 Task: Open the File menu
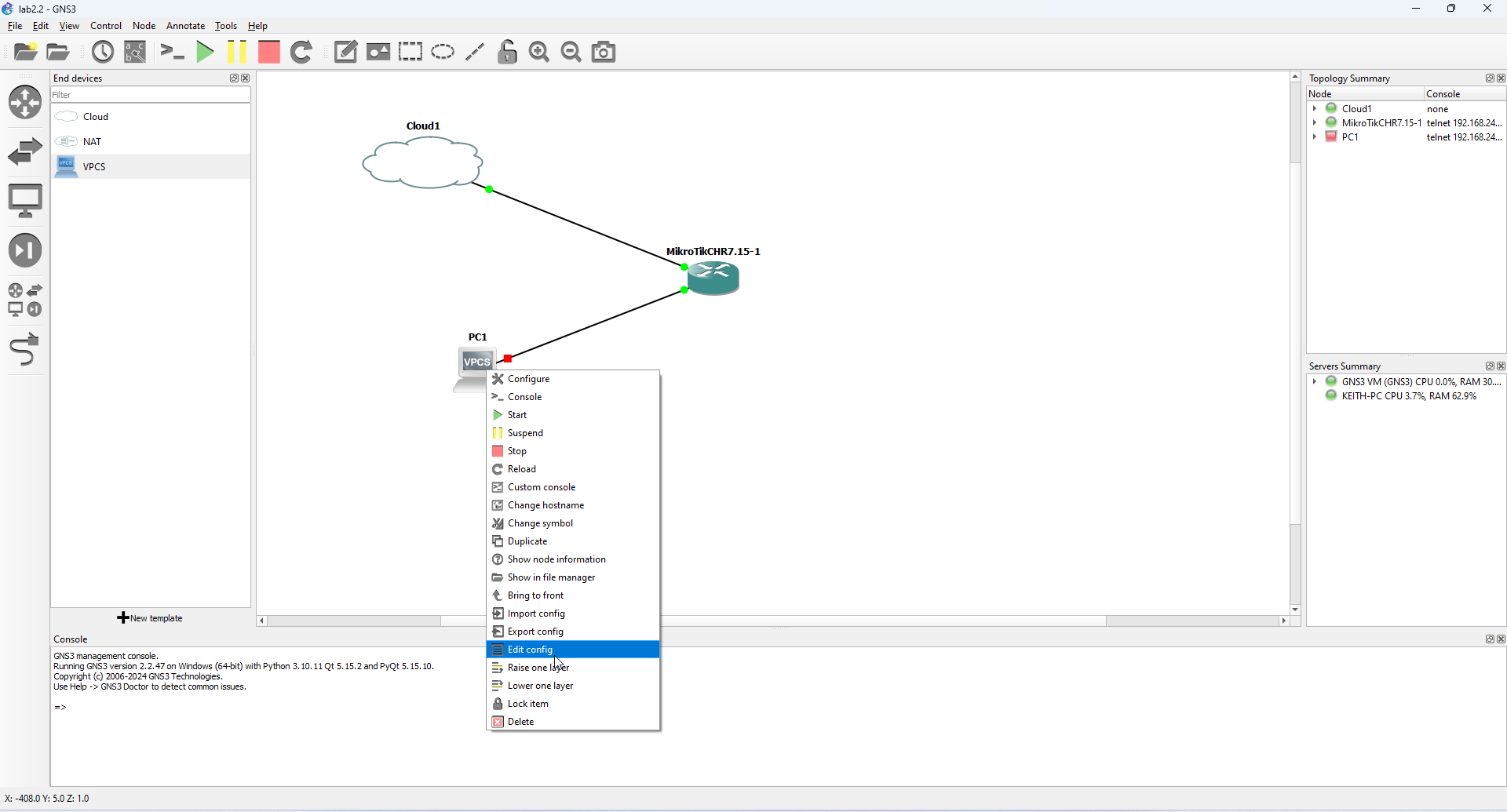coord(15,26)
